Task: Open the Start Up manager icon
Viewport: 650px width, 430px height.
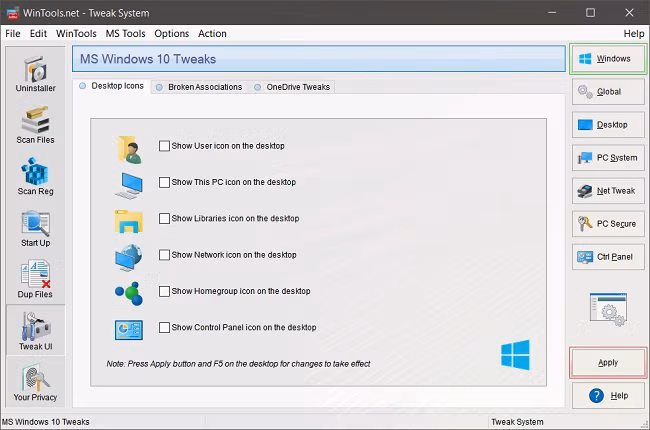Action: click(35, 228)
